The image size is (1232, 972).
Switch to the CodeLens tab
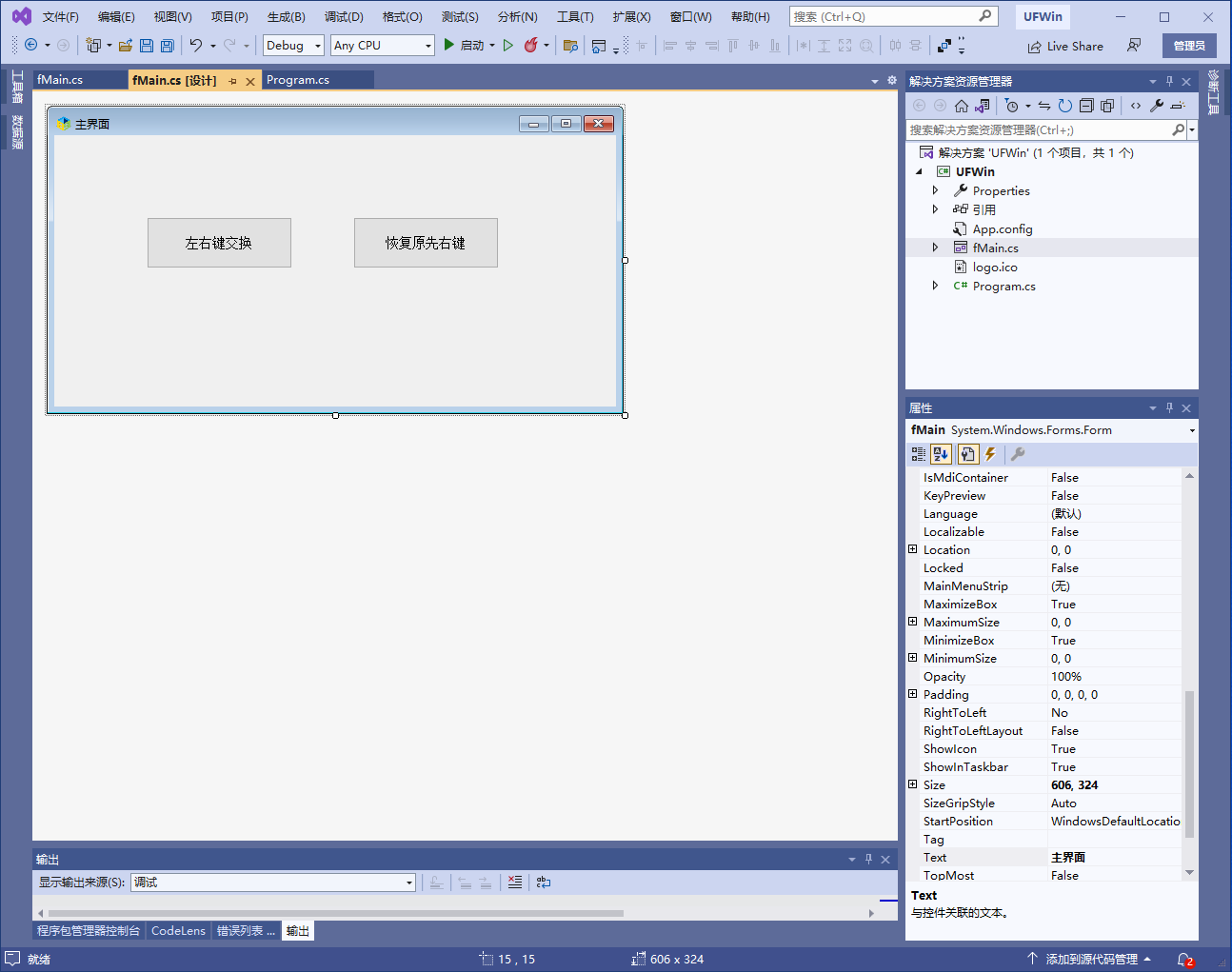(x=178, y=931)
